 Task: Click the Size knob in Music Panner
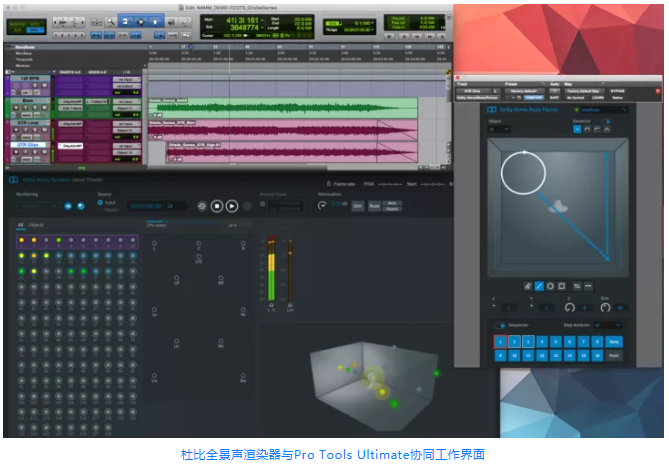click(x=606, y=308)
